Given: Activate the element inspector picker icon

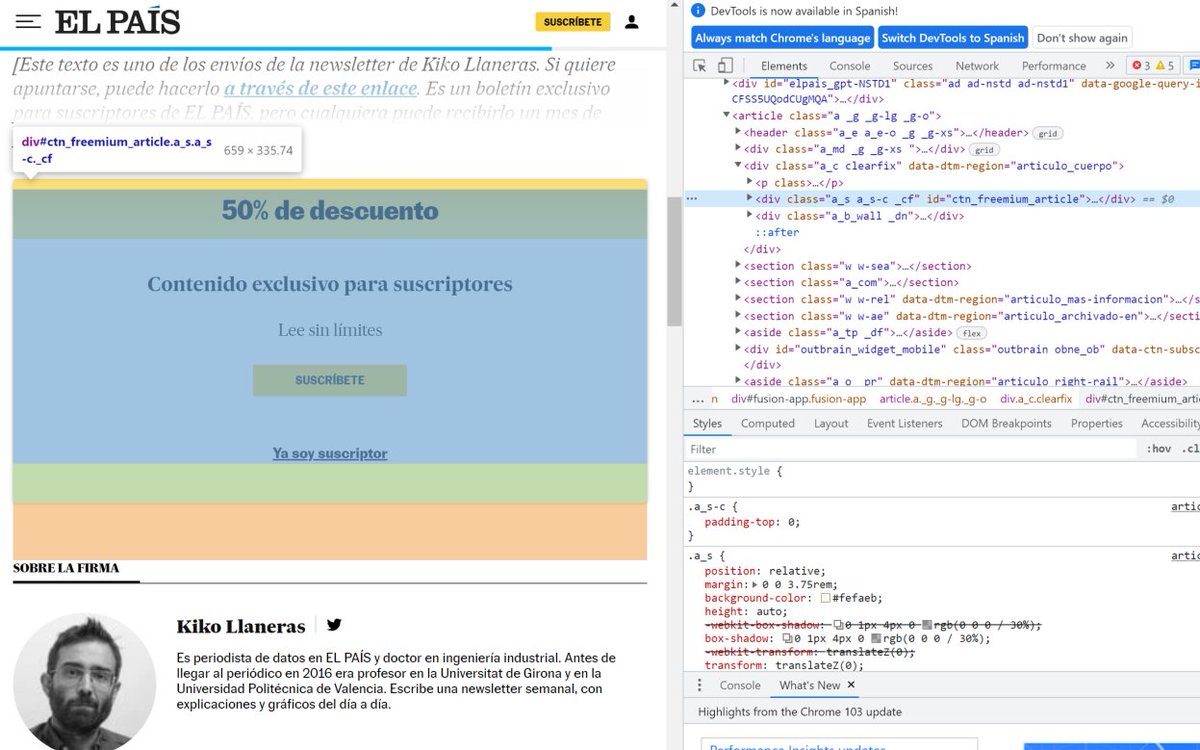Looking at the screenshot, I should point(701,65).
